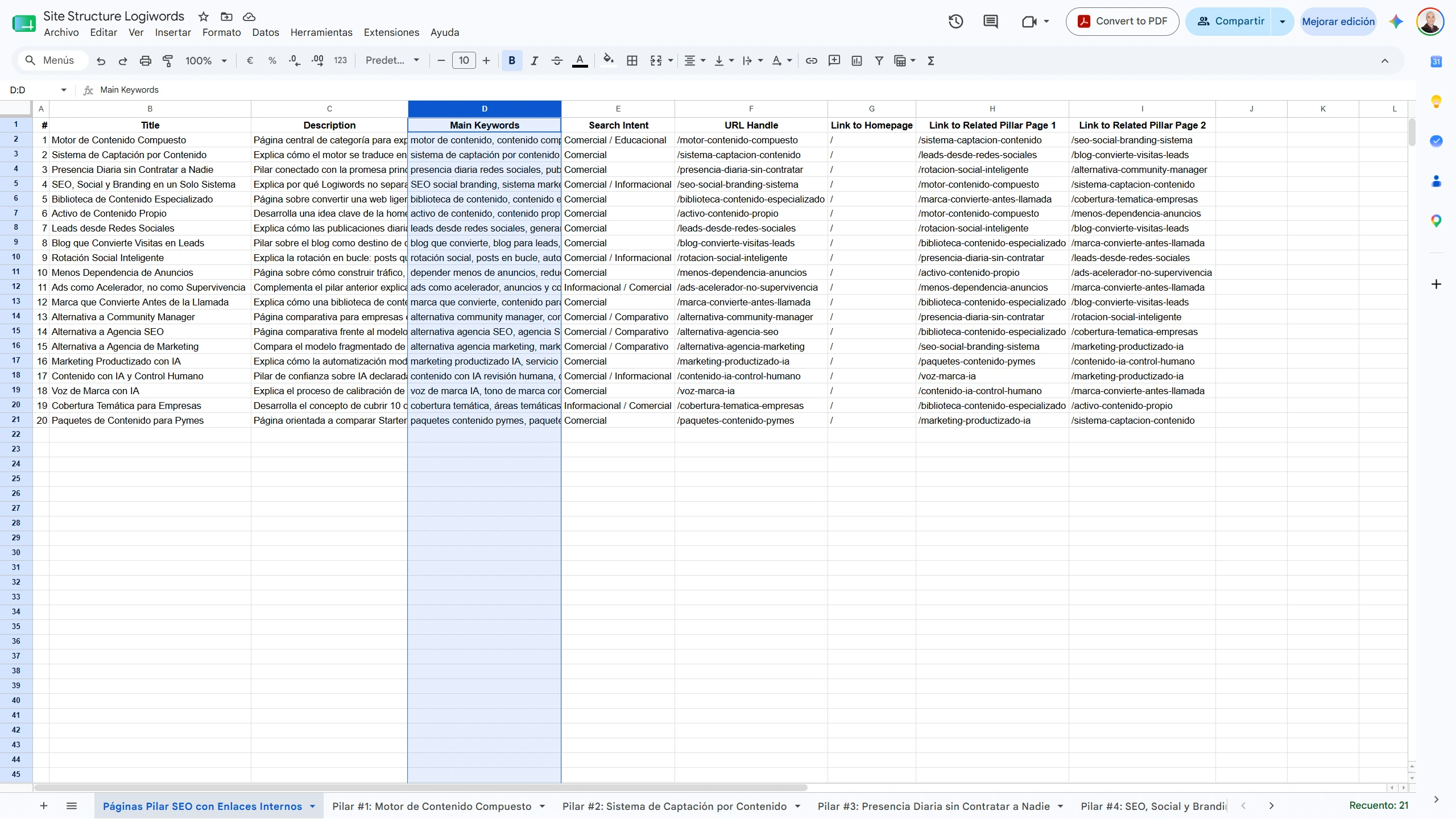This screenshot has width=1456, height=819.
Task: Open the 100% zoom dropdown
Action: click(206, 61)
